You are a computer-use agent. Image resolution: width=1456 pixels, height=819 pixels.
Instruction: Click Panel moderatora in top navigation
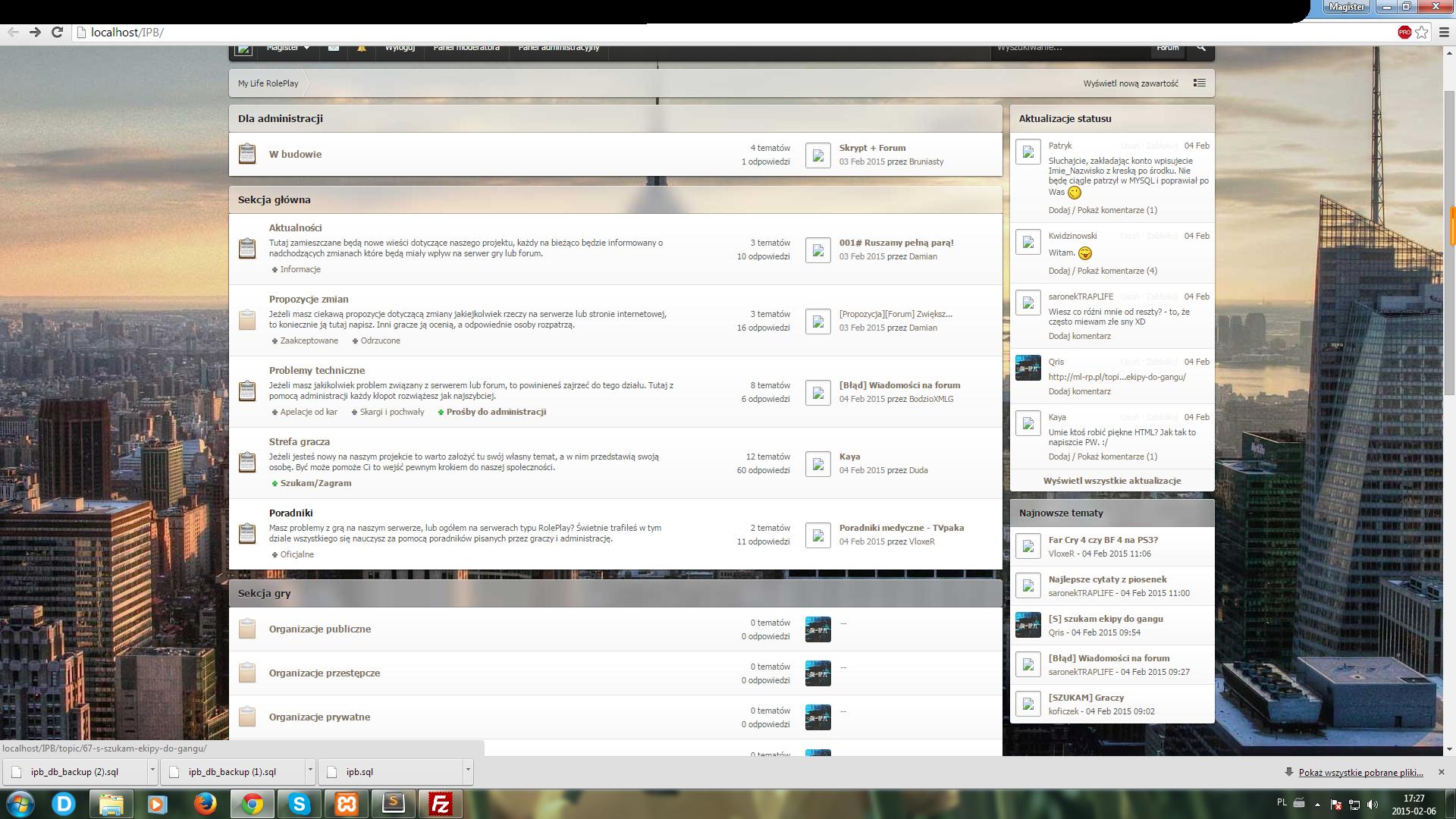click(466, 48)
